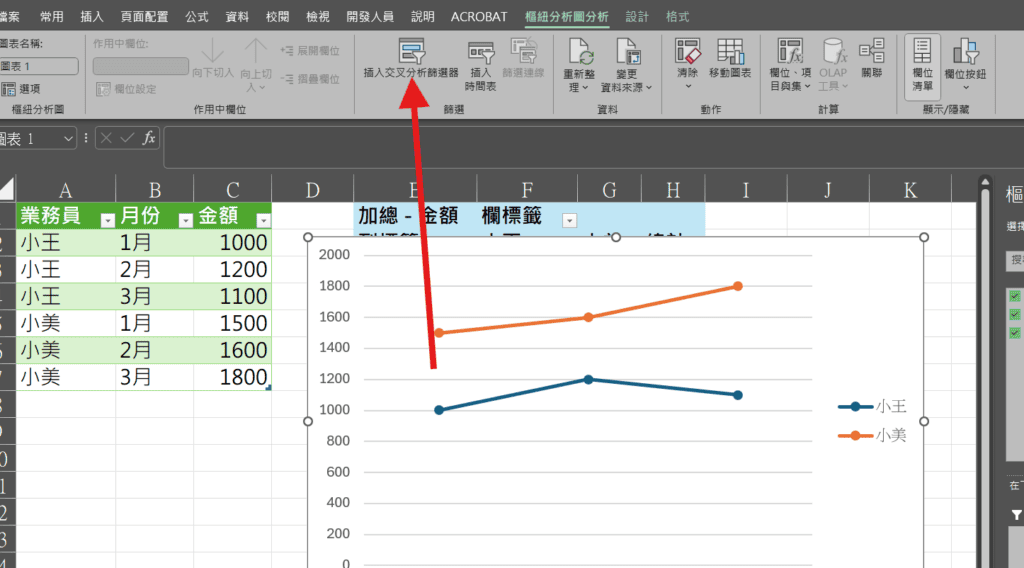This screenshot has width=1024, height=568.
Task: Expand the Name Box dropdown arrow
Action: pyautogui.click(x=69, y=138)
